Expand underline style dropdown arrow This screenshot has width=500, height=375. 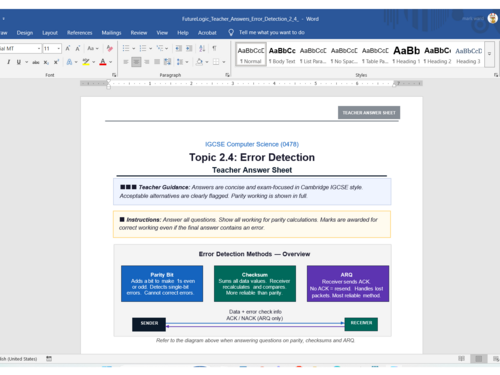[x=26, y=62]
